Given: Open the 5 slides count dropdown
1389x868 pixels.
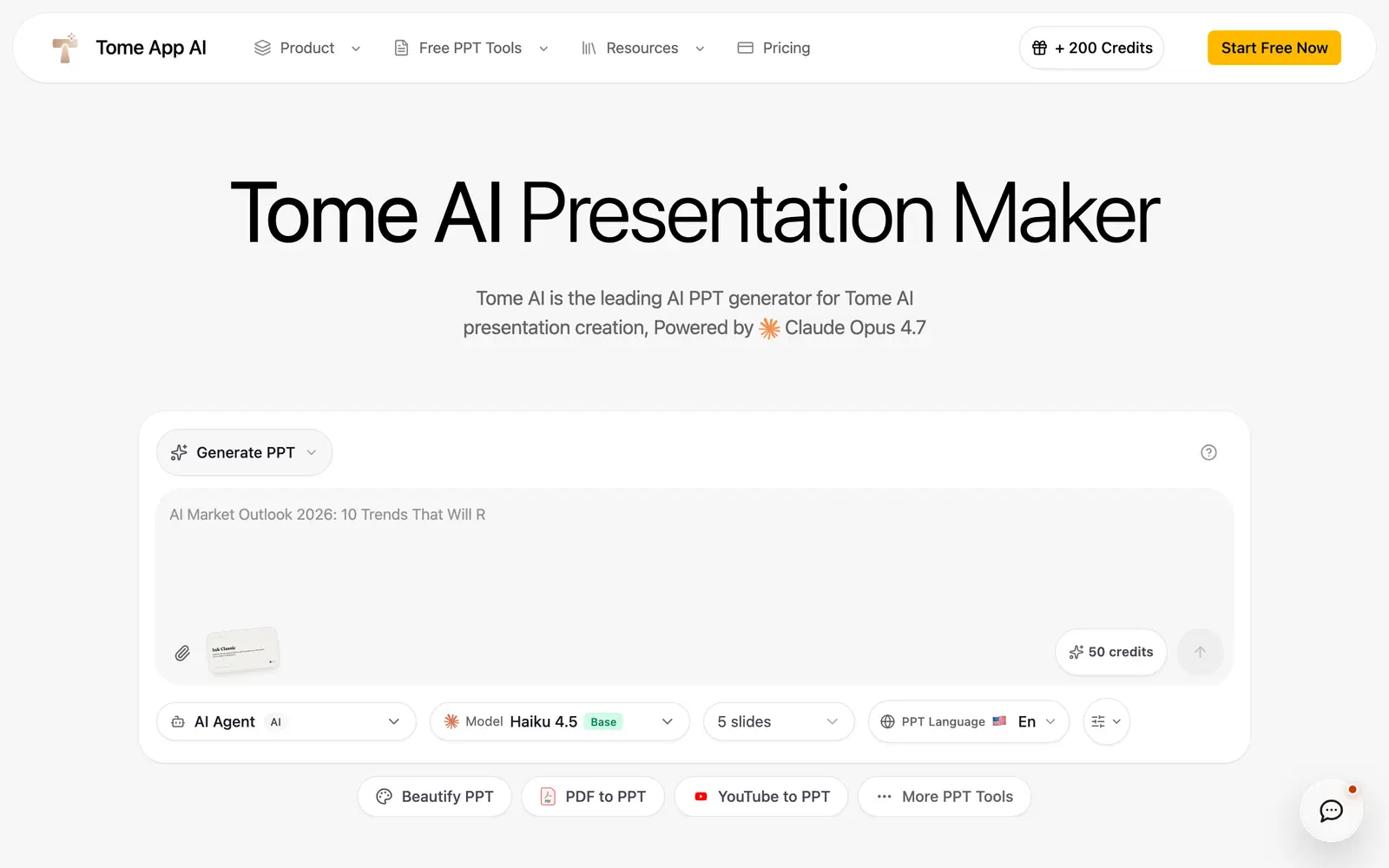Looking at the screenshot, I should click(779, 721).
